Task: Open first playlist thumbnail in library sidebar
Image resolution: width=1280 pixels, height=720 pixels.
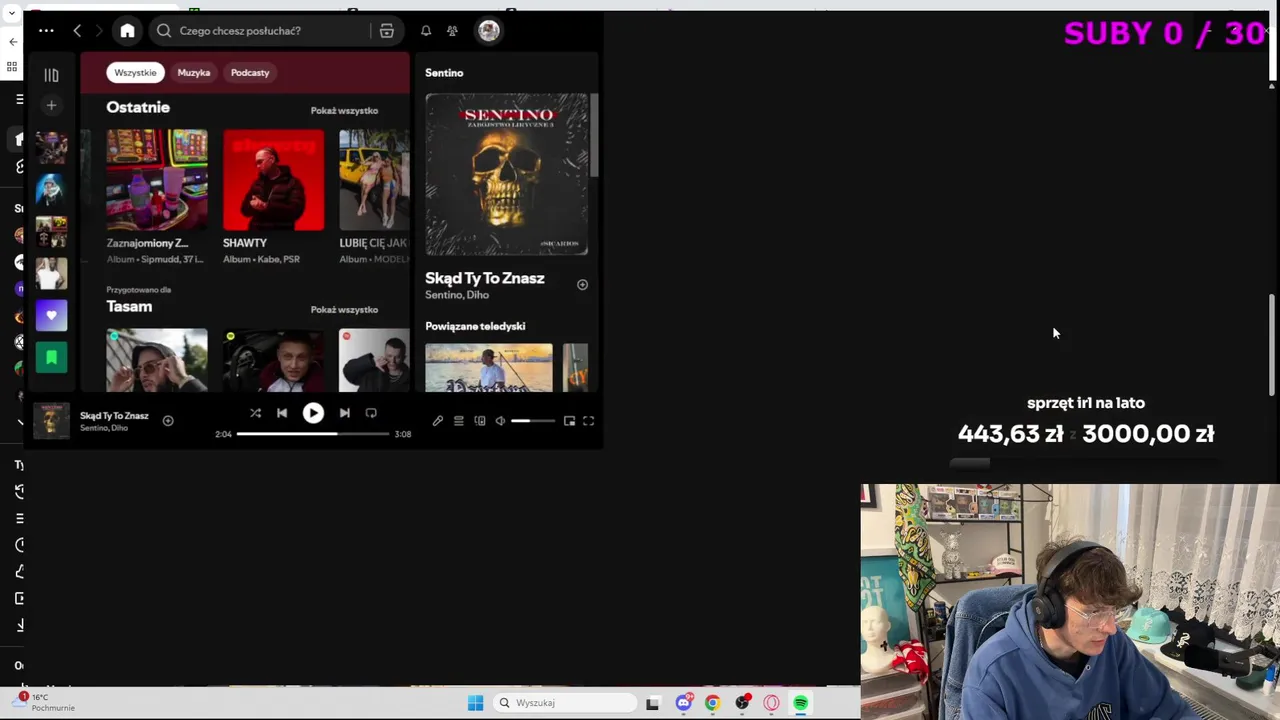Action: 51,147
